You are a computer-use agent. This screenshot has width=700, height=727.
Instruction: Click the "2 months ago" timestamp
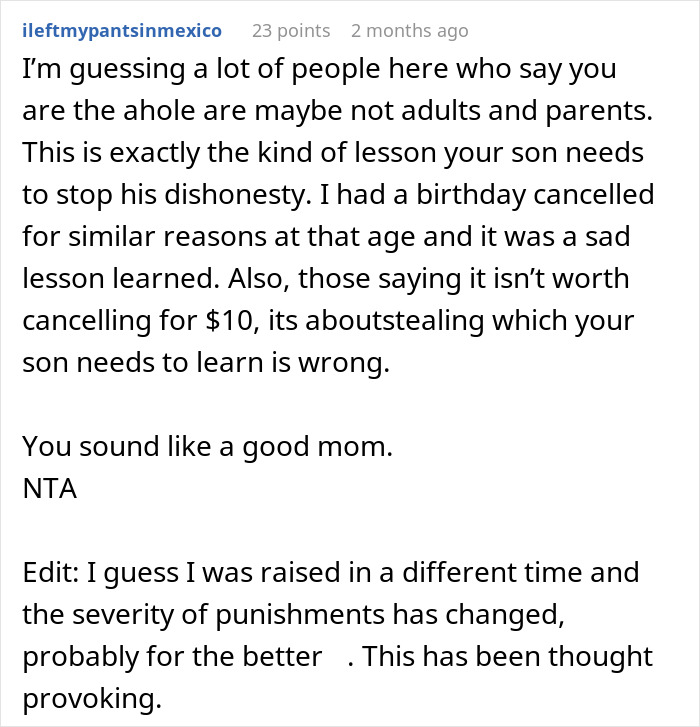pos(409,31)
